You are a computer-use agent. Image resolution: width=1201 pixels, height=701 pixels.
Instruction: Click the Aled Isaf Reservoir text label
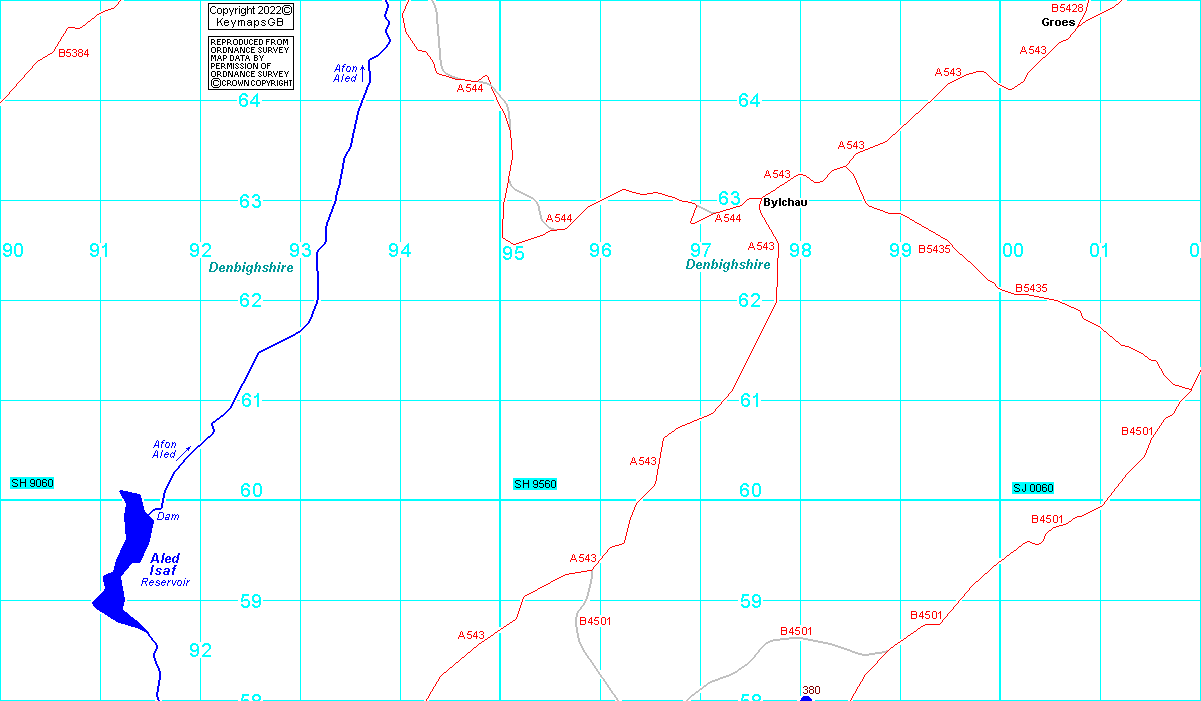click(x=165, y=570)
